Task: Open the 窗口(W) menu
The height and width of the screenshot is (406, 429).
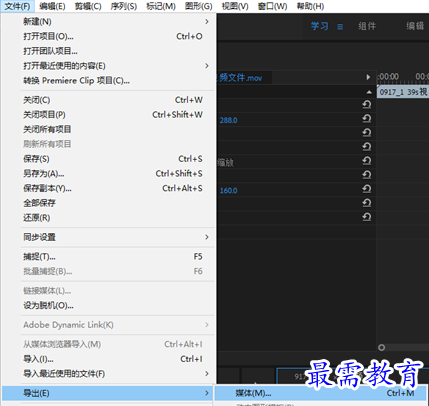Action: [x=272, y=6]
